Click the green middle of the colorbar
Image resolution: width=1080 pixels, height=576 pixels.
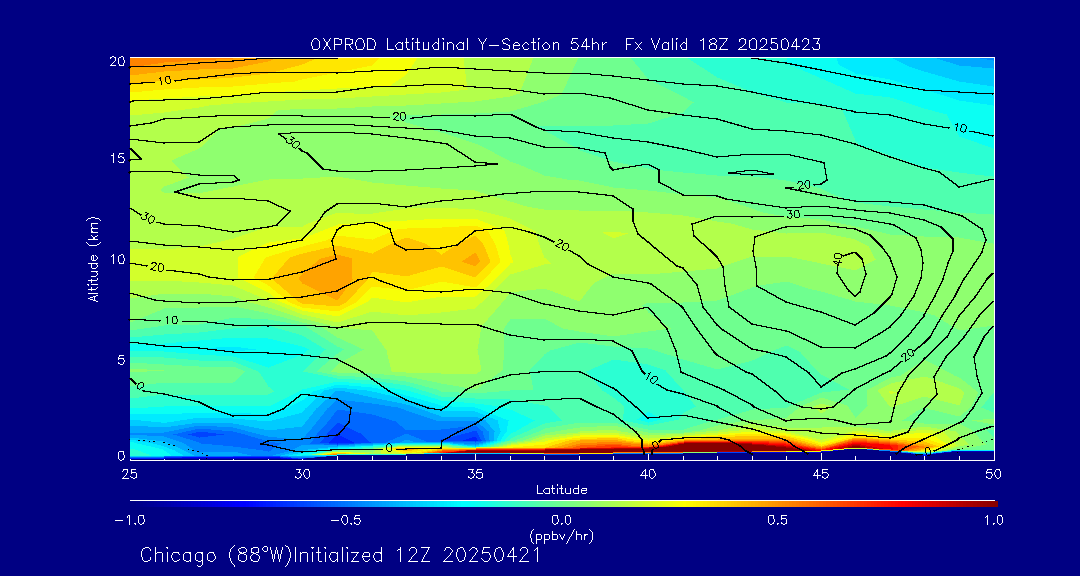(x=561, y=504)
